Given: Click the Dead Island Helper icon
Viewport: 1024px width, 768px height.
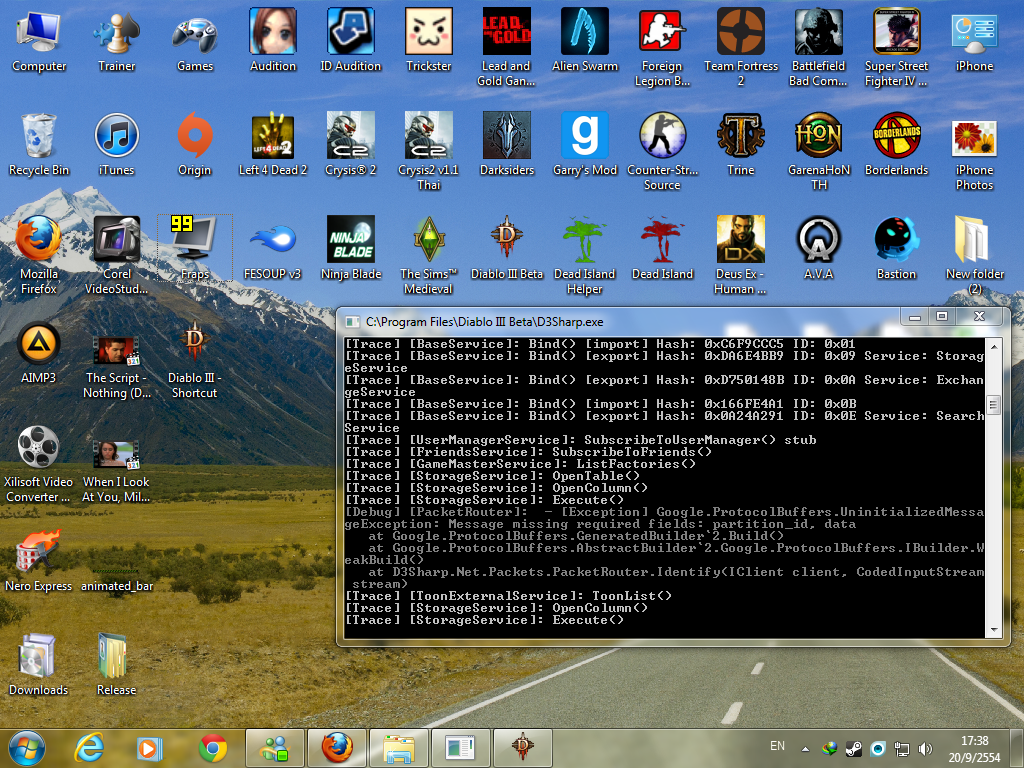Looking at the screenshot, I should [x=584, y=255].
